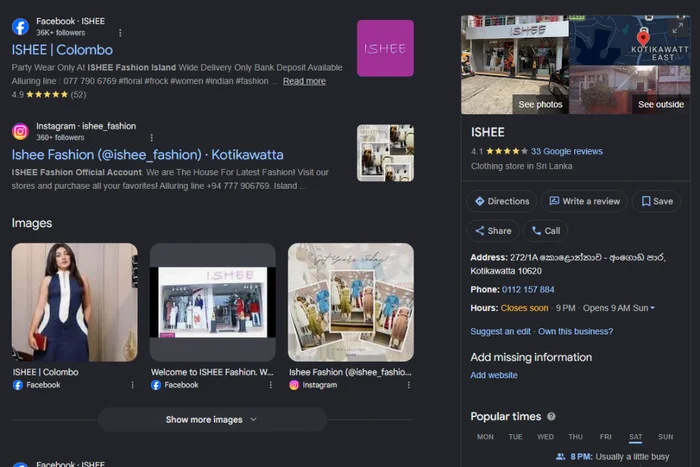
Task: Click Facebook source icon under Welcome to ISHEE image
Action: click(156, 385)
